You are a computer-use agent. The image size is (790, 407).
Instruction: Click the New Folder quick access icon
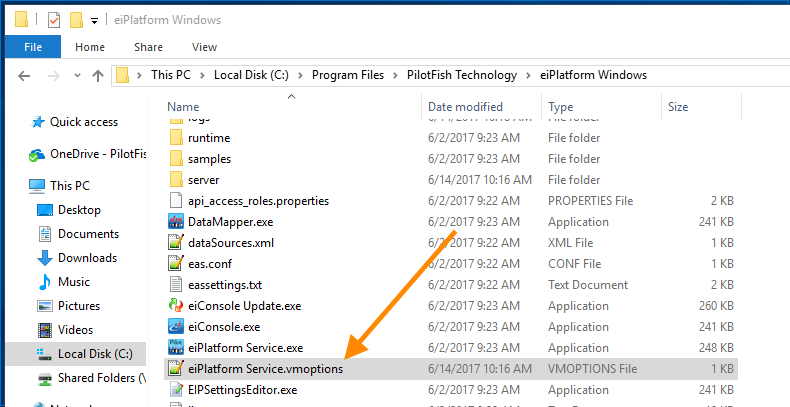(x=76, y=20)
